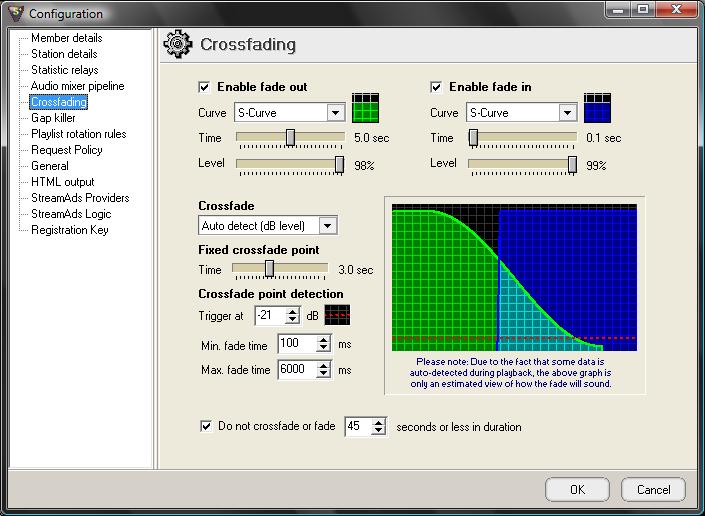Open Member details settings page
The height and width of the screenshot is (516, 705).
pos(67,38)
